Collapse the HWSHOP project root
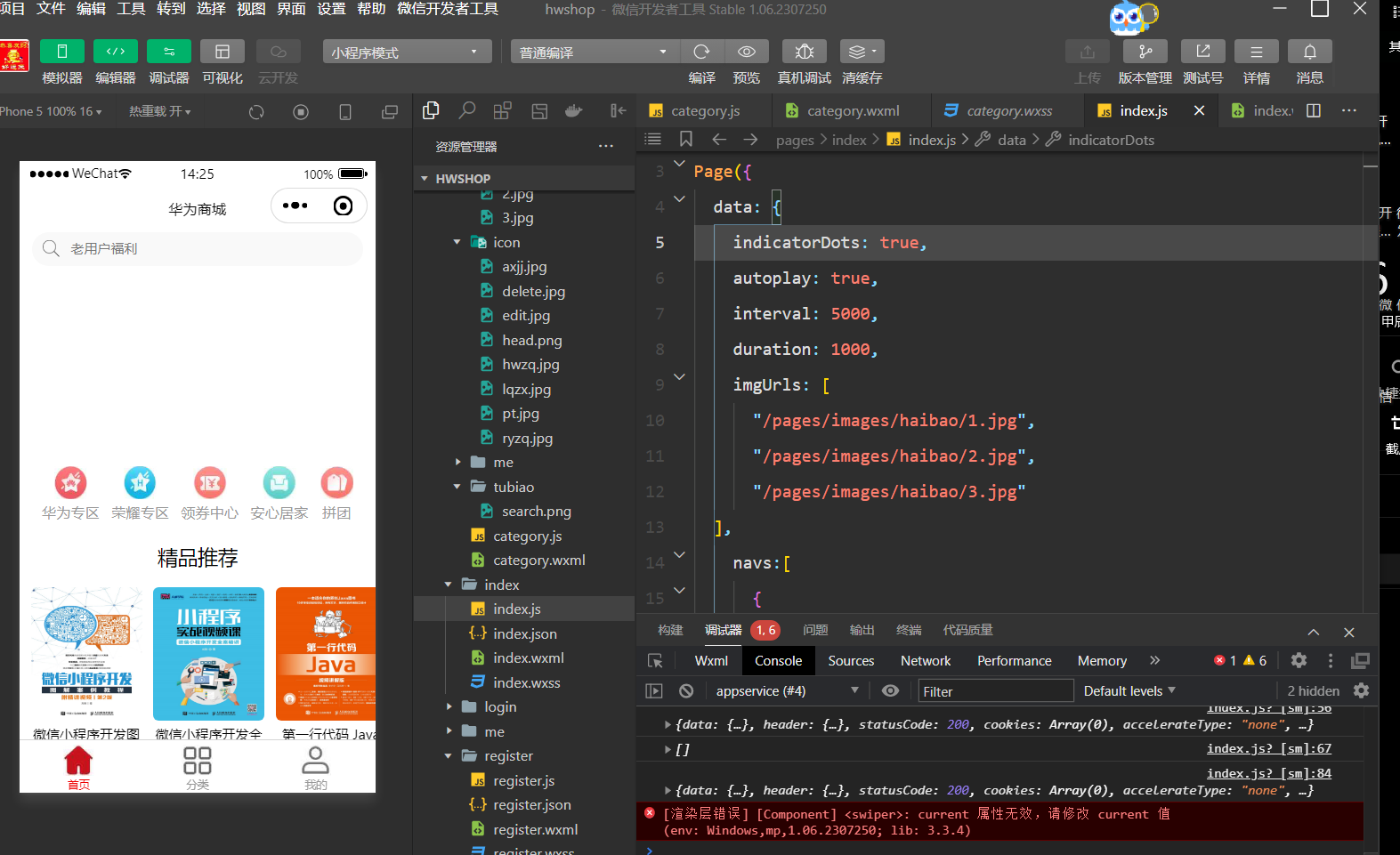The width and height of the screenshot is (1400, 855). [x=425, y=179]
